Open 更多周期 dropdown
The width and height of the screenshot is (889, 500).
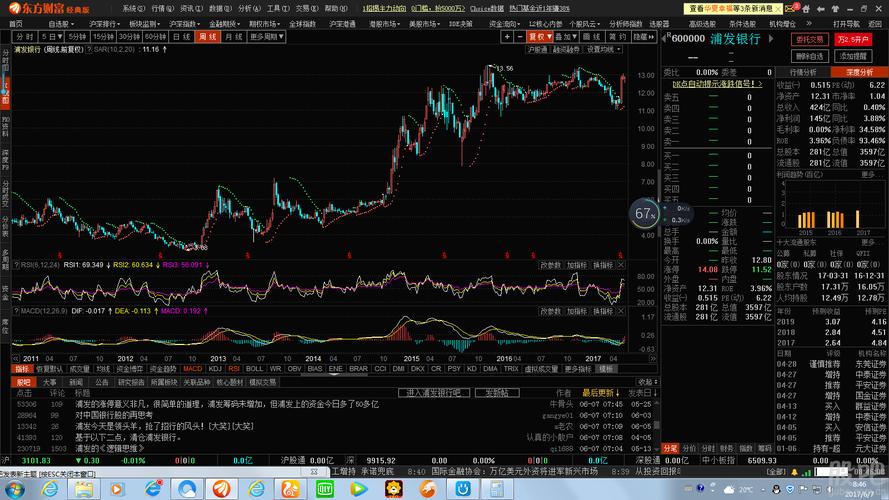(266, 37)
